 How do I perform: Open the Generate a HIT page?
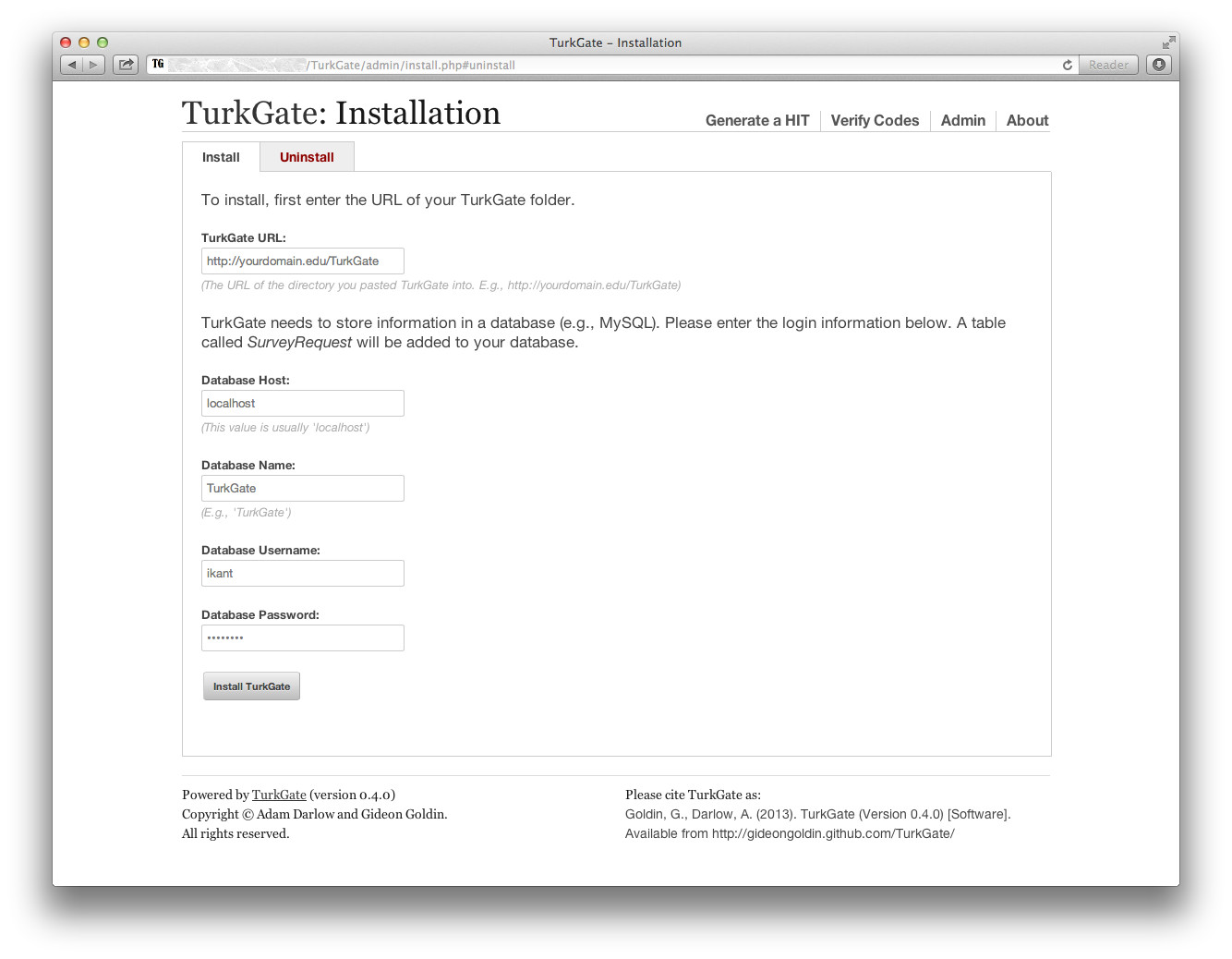757,120
